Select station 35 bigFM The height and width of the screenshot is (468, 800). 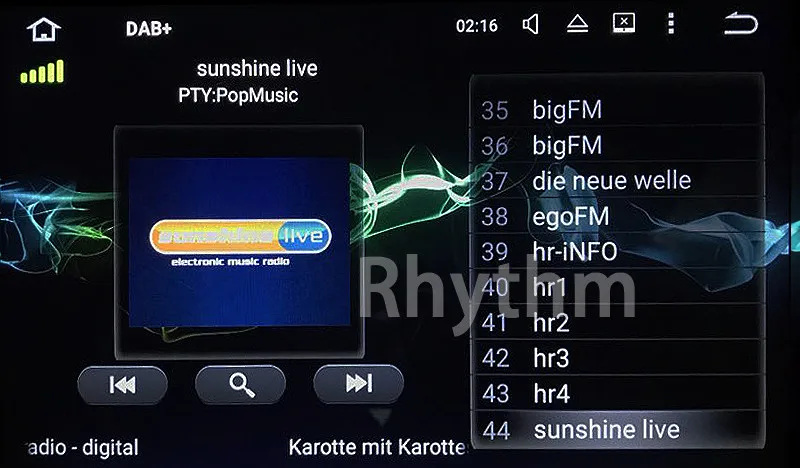[617, 110]
